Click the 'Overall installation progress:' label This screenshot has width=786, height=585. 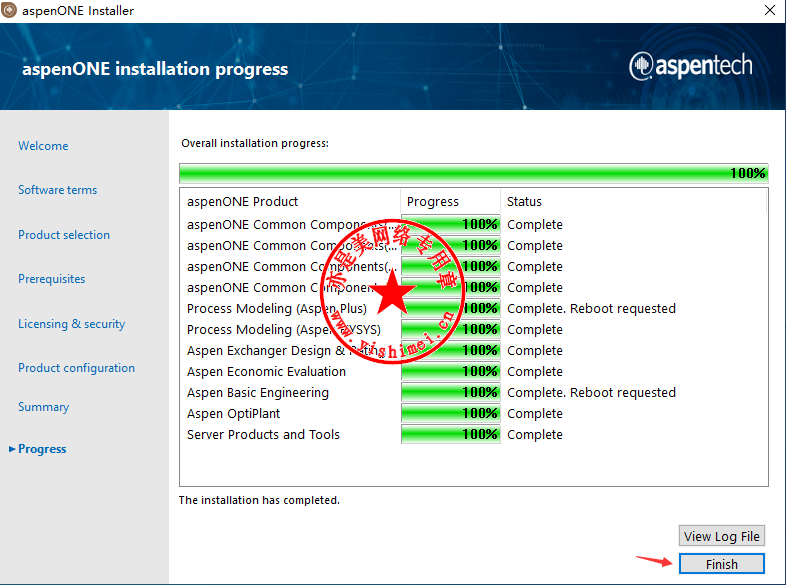tap(255, 143)
